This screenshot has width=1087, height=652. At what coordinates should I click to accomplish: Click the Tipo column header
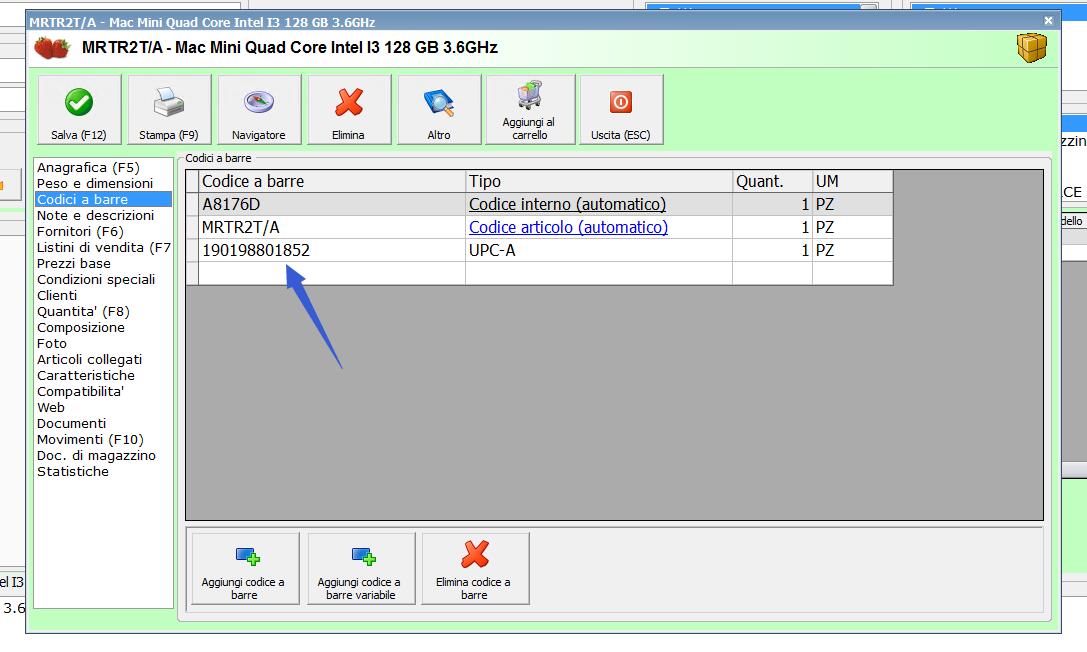tap(599, 182)
